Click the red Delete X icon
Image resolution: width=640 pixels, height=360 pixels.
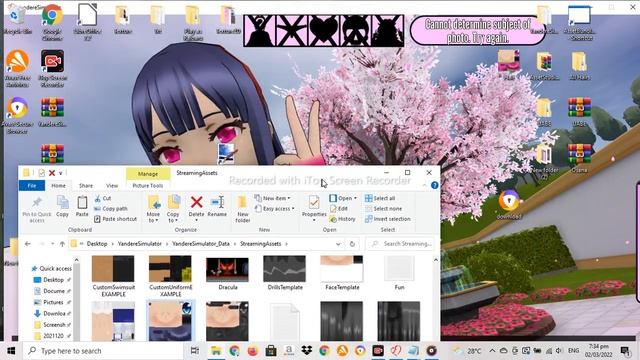(196, 202)
